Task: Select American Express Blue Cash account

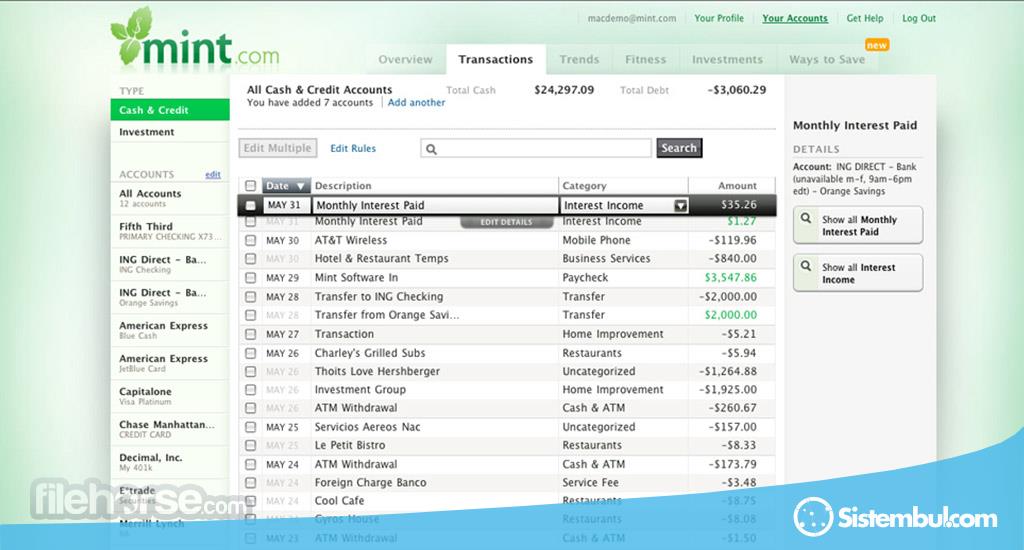Action: click(170, 330)
